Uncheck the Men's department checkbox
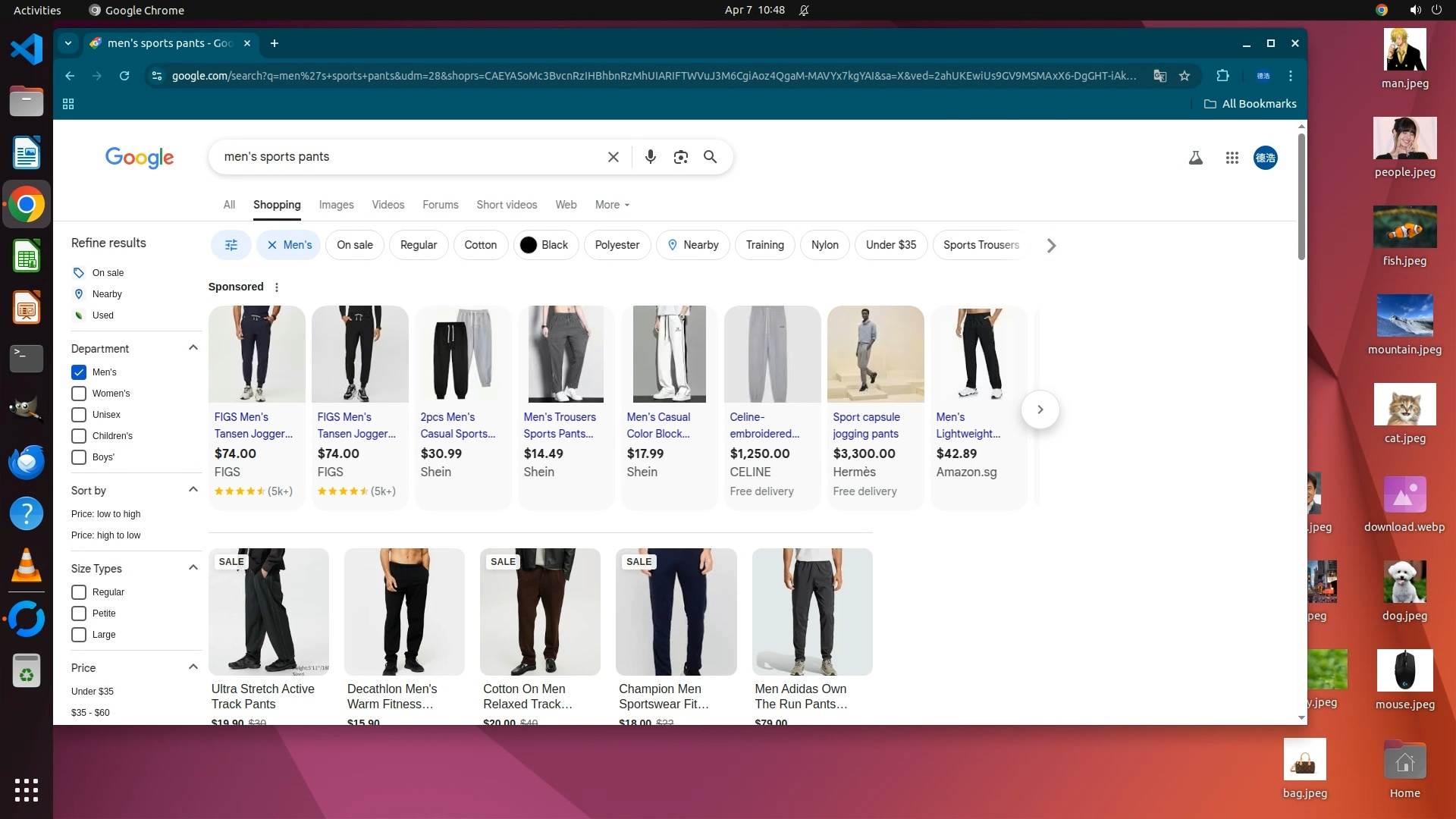This screenshot has width=1456, height=819. coord(79,372)
